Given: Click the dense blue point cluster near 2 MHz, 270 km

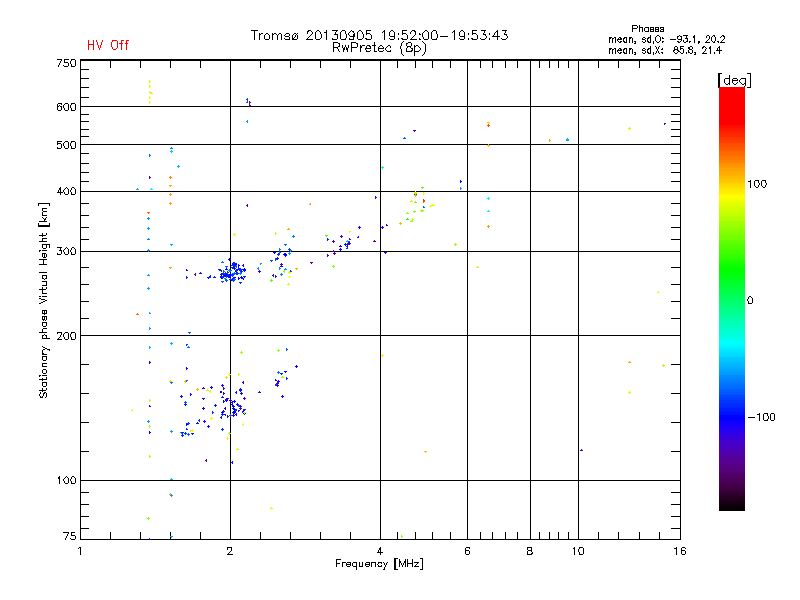Looking at the screenshot, I should click(x=232, y=272).
